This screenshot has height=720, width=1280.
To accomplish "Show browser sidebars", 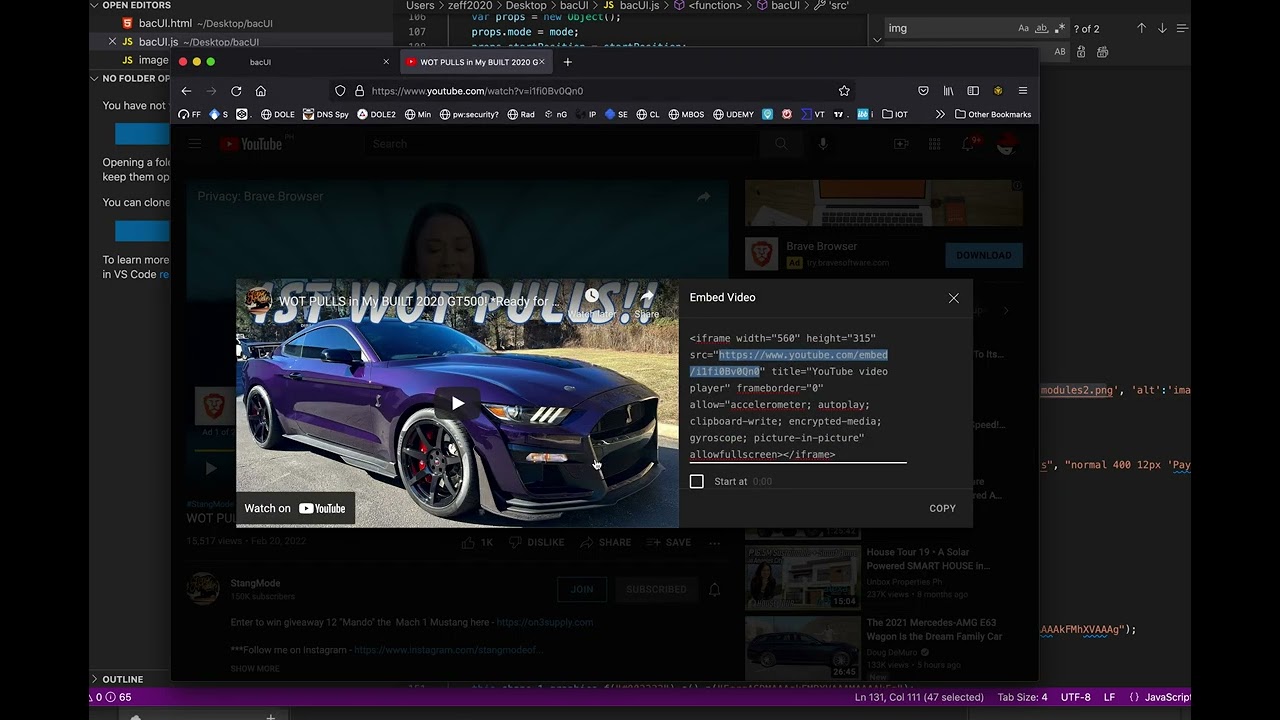I will [973, 91].
